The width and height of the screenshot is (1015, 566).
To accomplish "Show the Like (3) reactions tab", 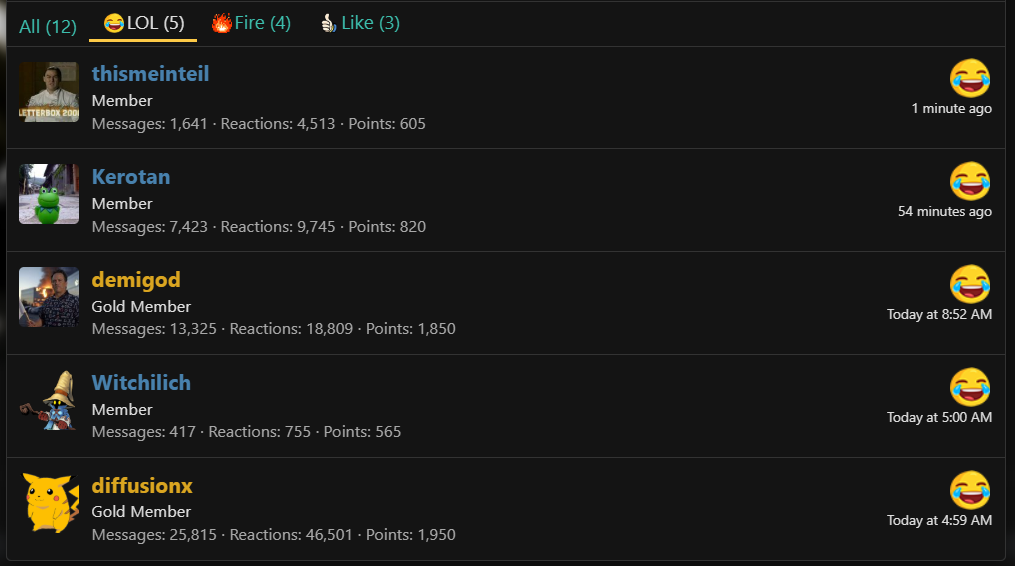I will click(x=359, y=23).
